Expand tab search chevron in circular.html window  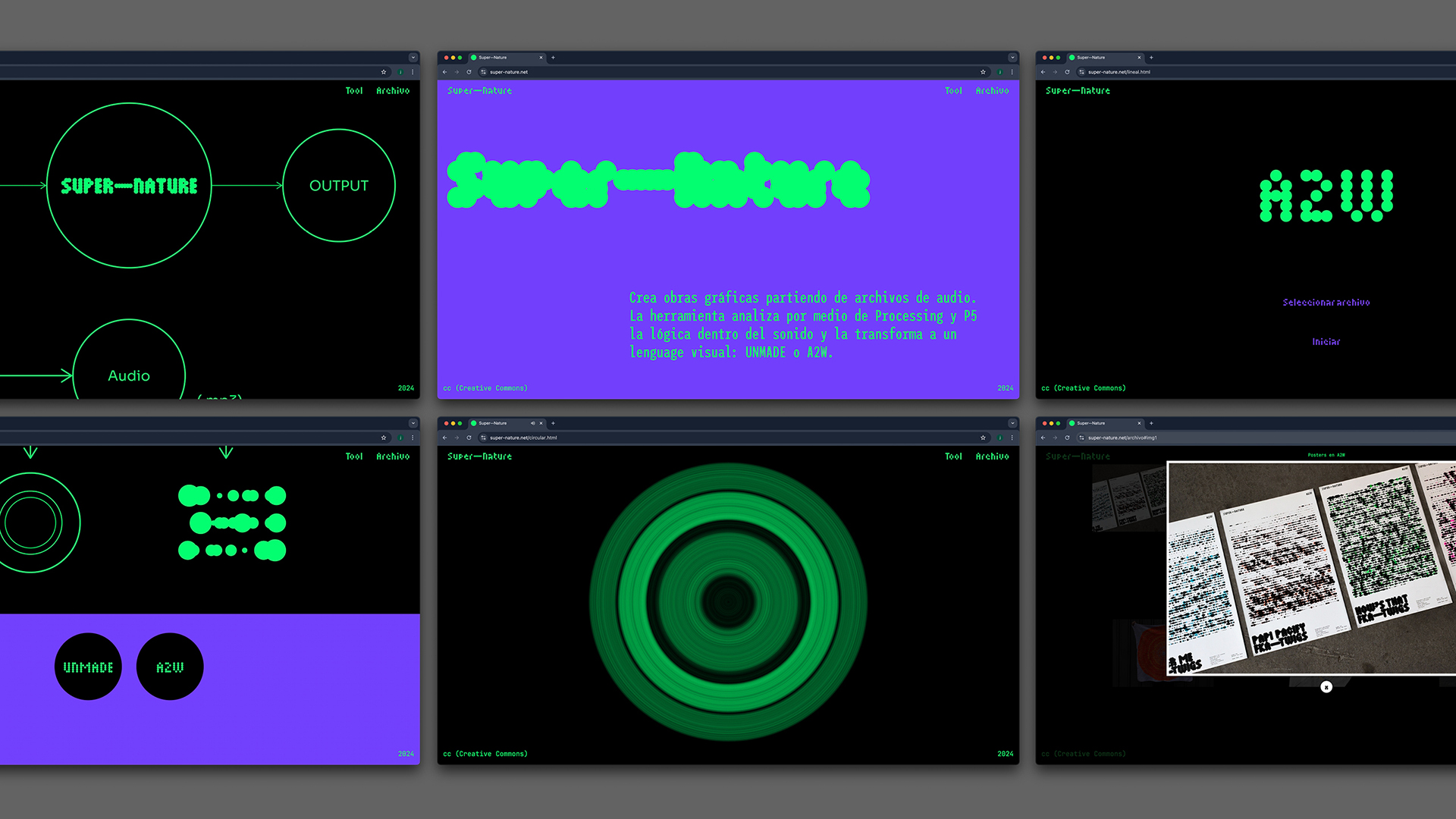(1012, 423)
